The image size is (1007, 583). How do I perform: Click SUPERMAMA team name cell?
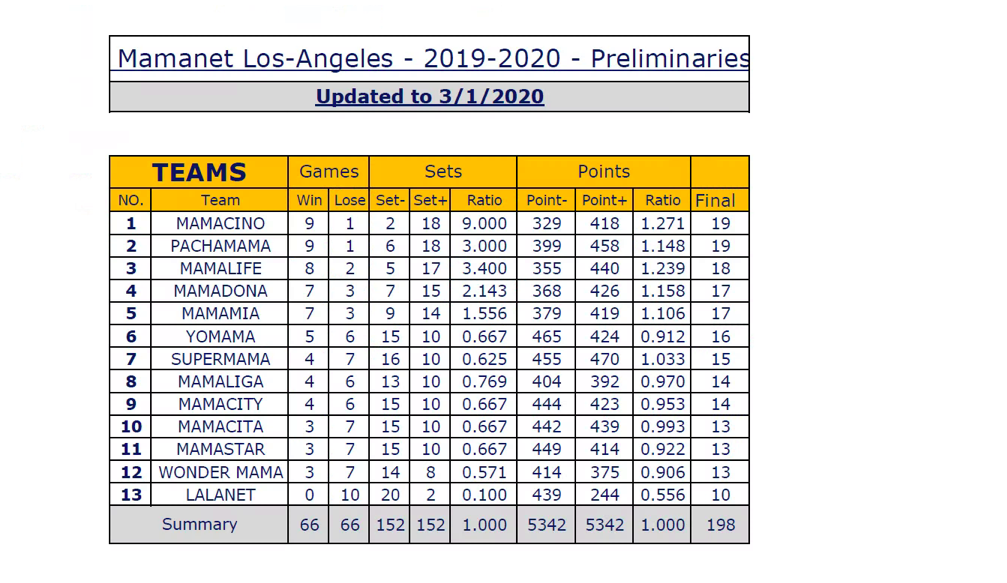pyautogui.click(x=220, y=359)
